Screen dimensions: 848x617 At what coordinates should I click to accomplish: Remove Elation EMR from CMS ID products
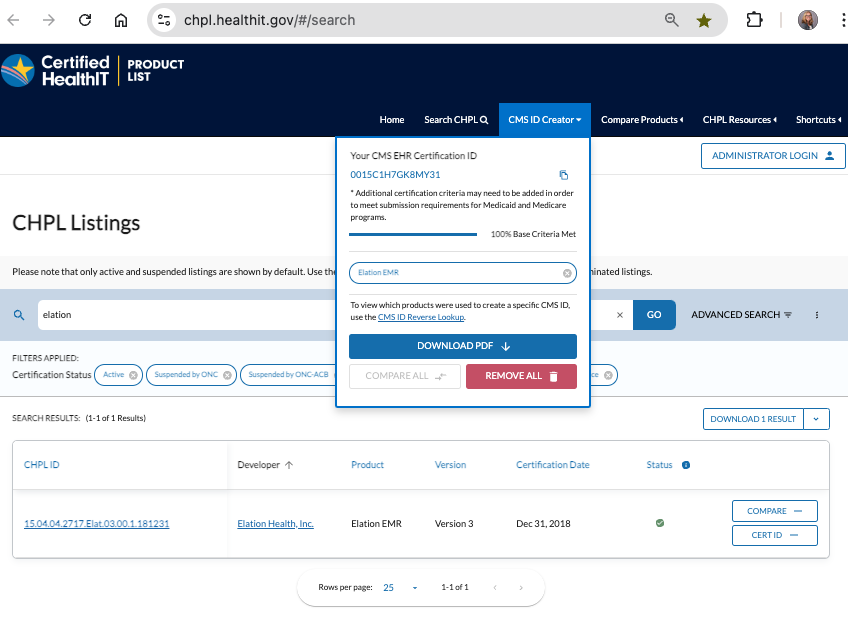coord(567,273)
